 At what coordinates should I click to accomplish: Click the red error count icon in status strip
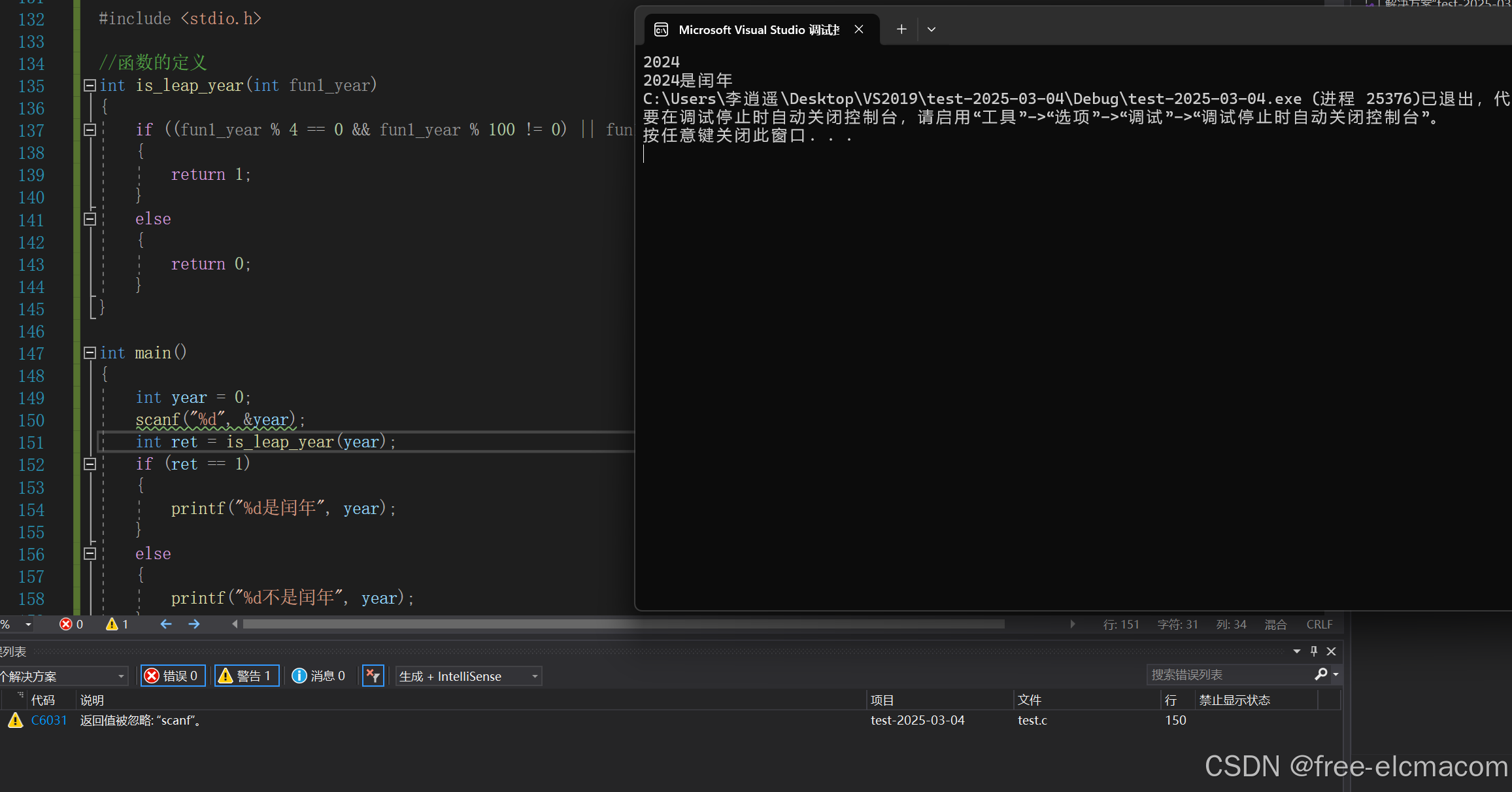pos(66,624)
